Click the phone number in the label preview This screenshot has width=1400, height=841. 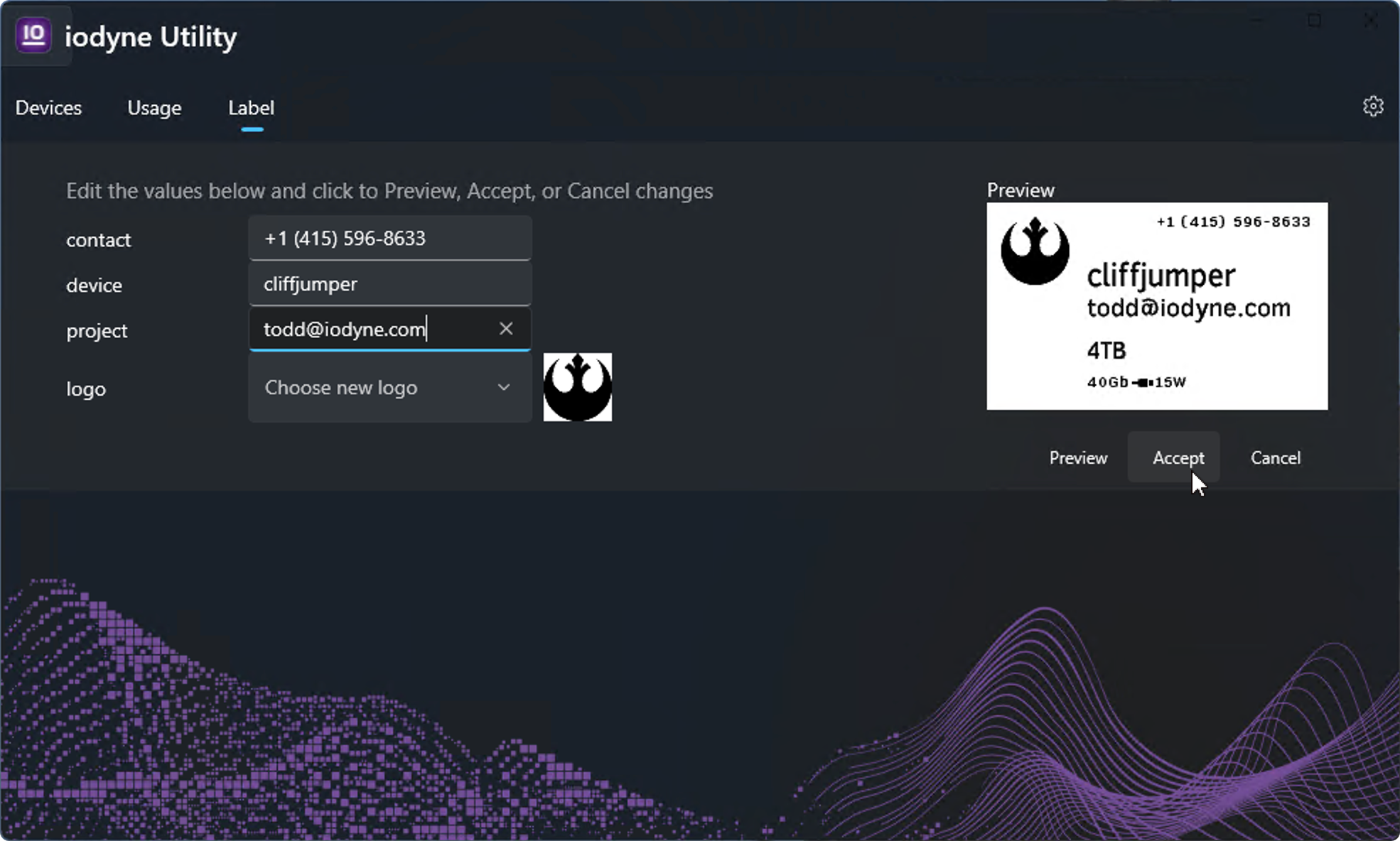1233,222
